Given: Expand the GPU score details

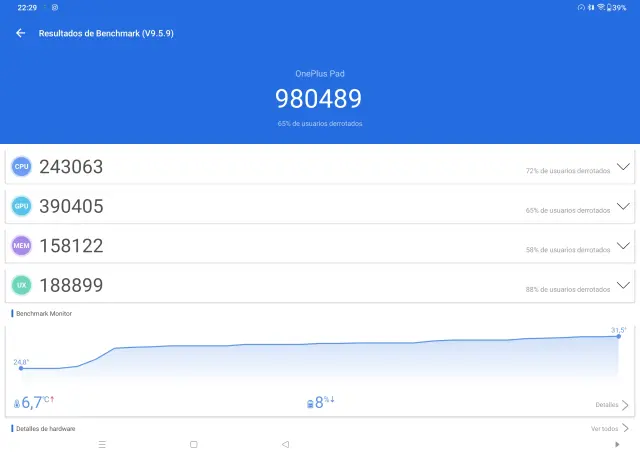Looking at the screenshot, I should click(x=624, y=207).
